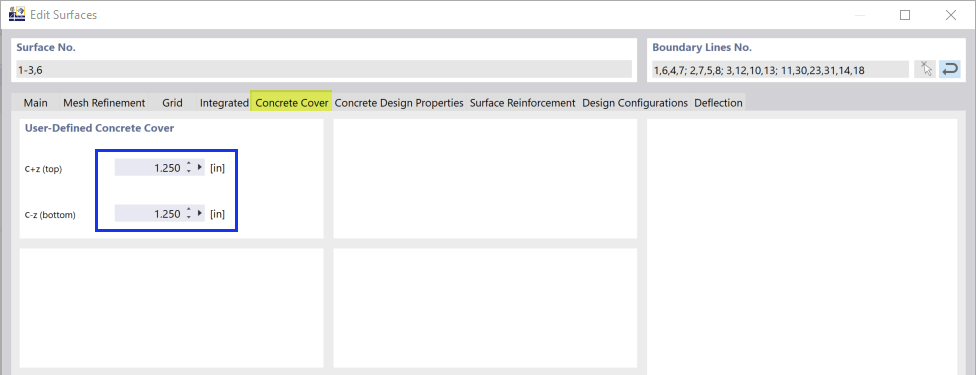
Task: Click the [in] unit beside the top cover
Action: coord(217,168)
